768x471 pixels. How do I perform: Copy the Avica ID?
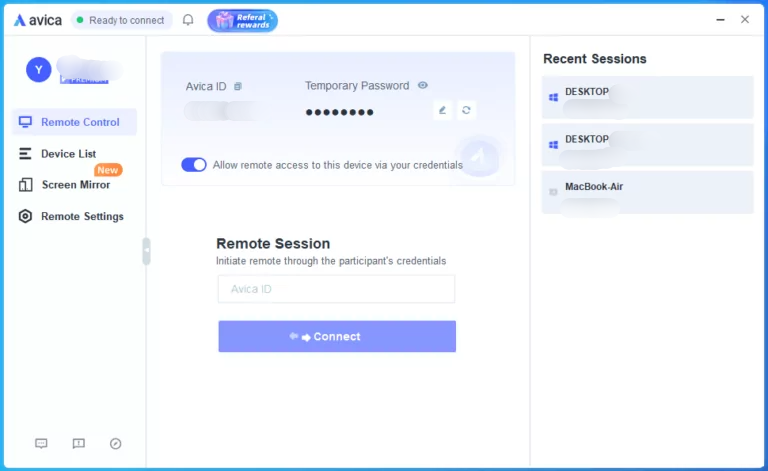pos(238,86)
